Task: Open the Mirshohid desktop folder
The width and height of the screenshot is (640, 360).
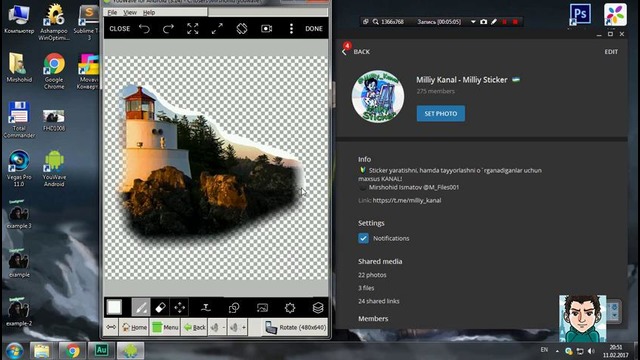Action: click(x=19, y=67)
